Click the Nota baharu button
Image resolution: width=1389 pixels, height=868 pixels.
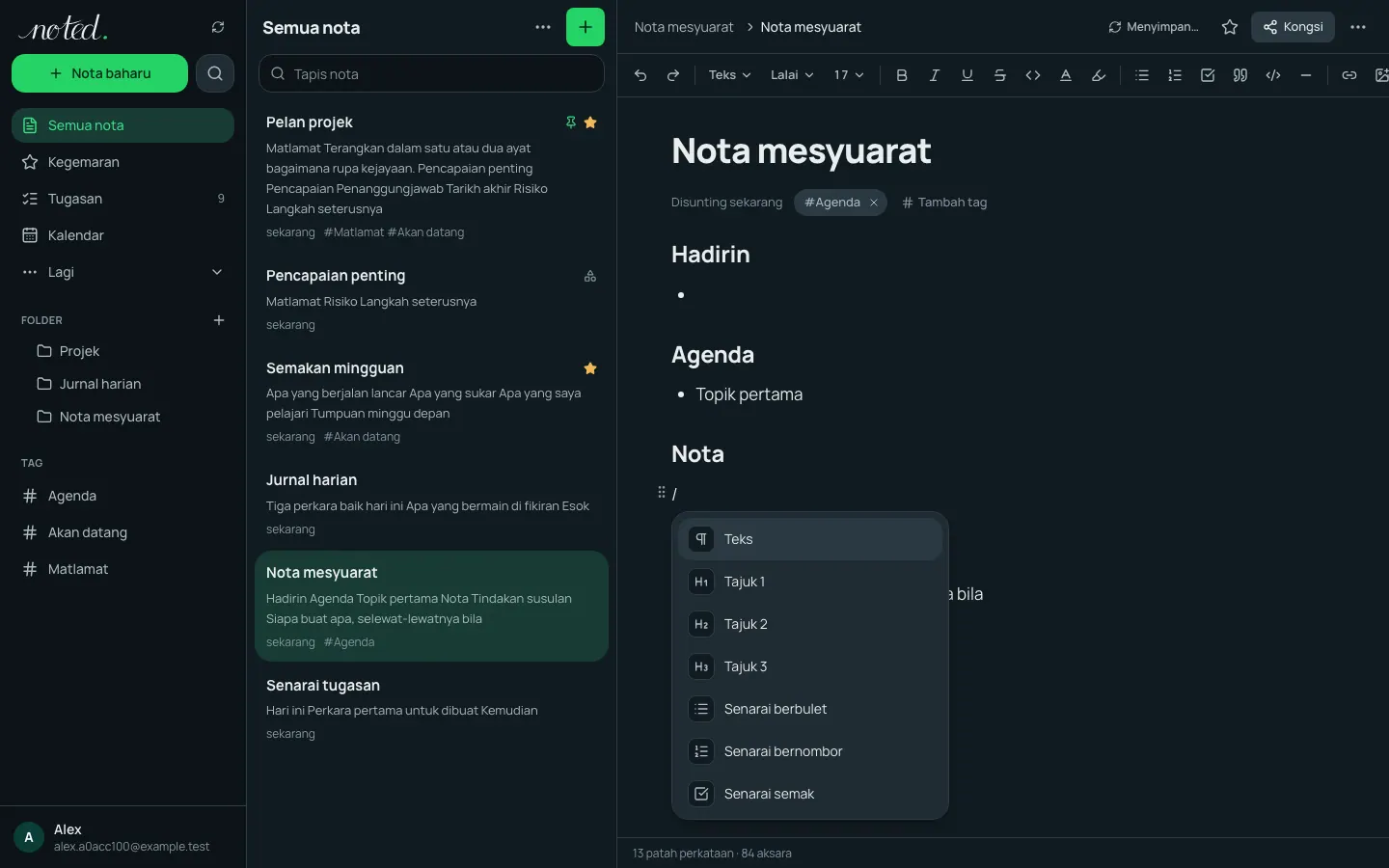click(99, 73)
